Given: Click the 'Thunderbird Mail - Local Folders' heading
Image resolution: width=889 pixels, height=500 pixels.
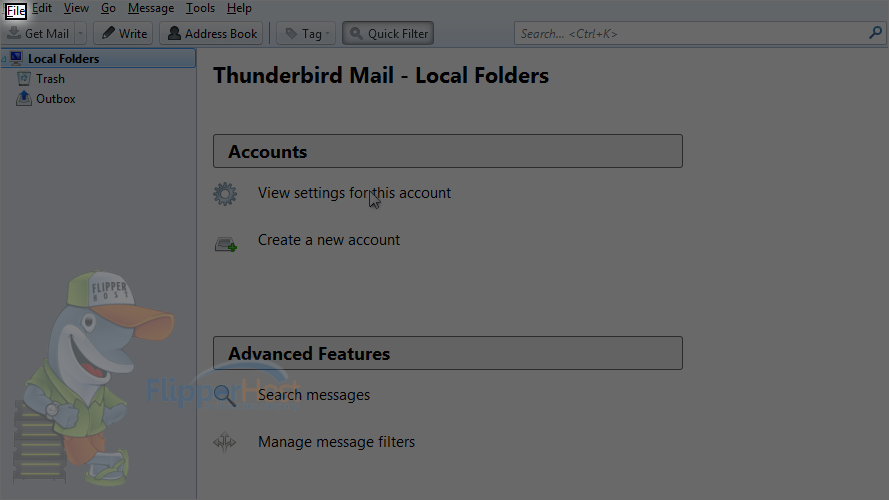Looking at the screenshot, I should 381,75.
